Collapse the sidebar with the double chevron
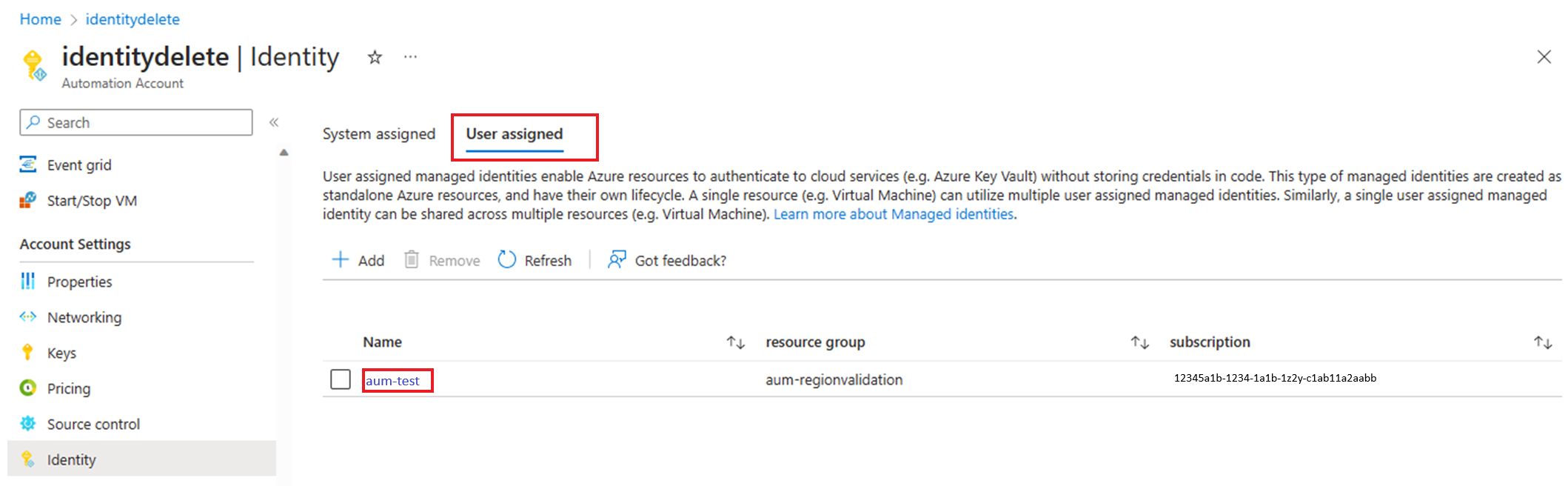Viewport: 1568px width, 492px height. click(x=274, y=122)
